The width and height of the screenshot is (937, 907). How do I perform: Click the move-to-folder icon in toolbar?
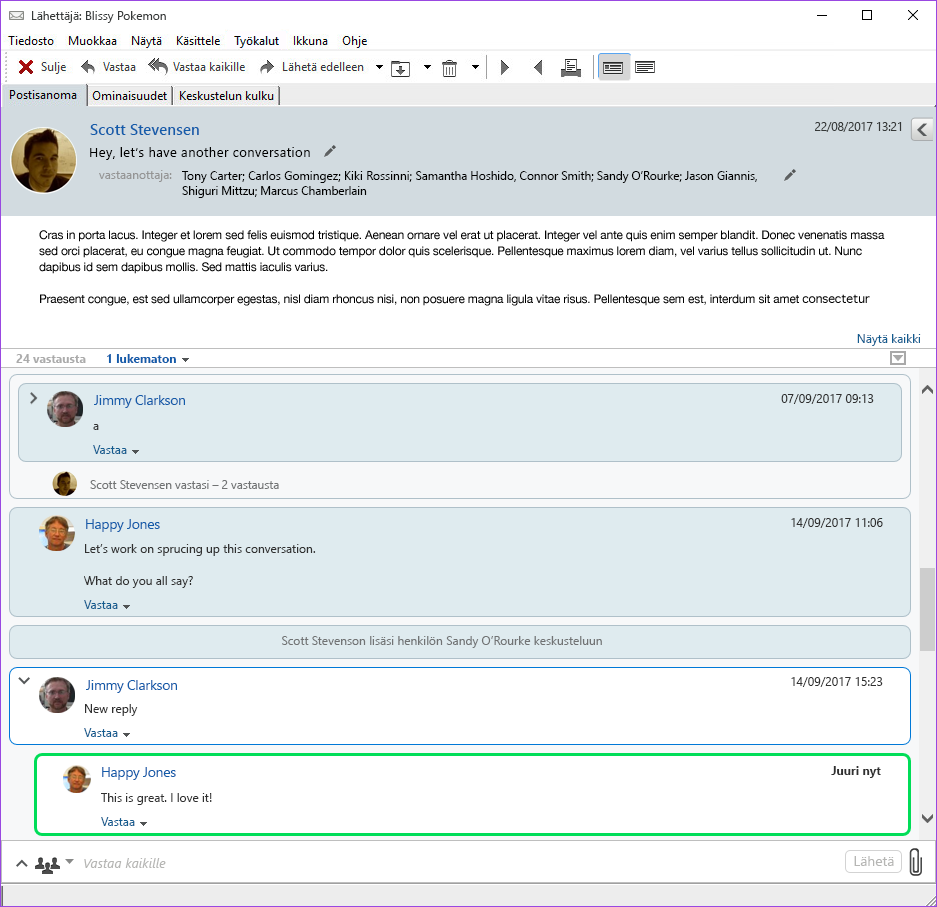400,68
